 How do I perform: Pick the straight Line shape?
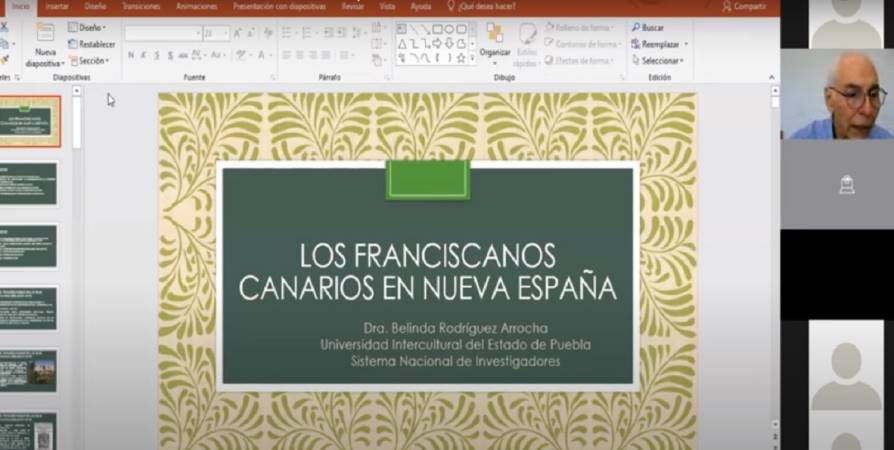(415, 29)
